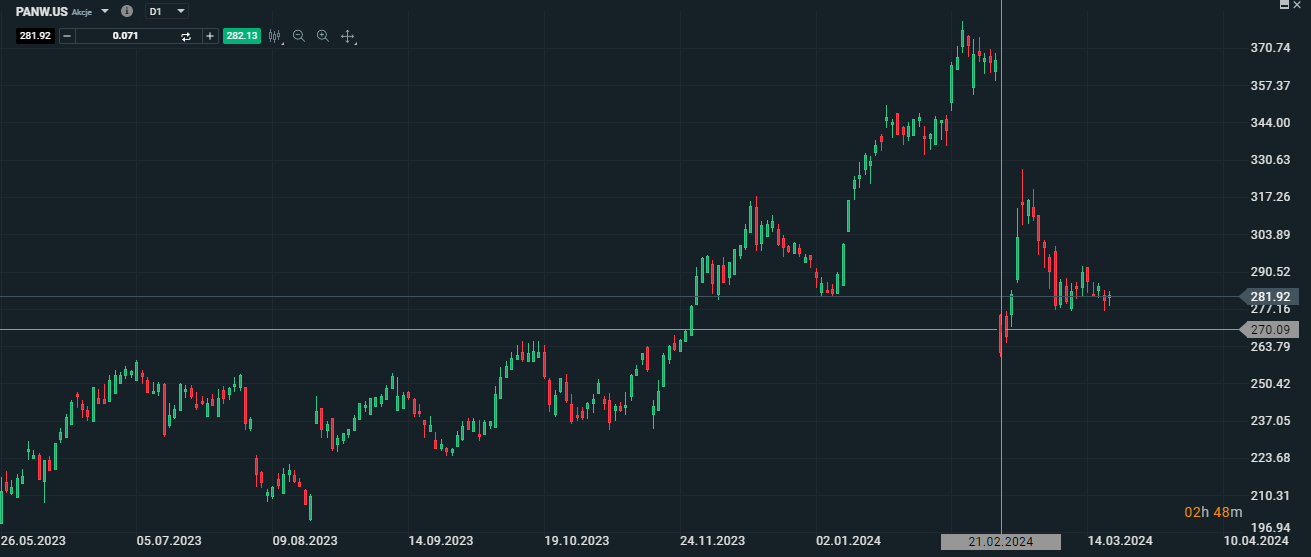
Task: Buy at the 282.13 ask price
Action: click(241, 36)
